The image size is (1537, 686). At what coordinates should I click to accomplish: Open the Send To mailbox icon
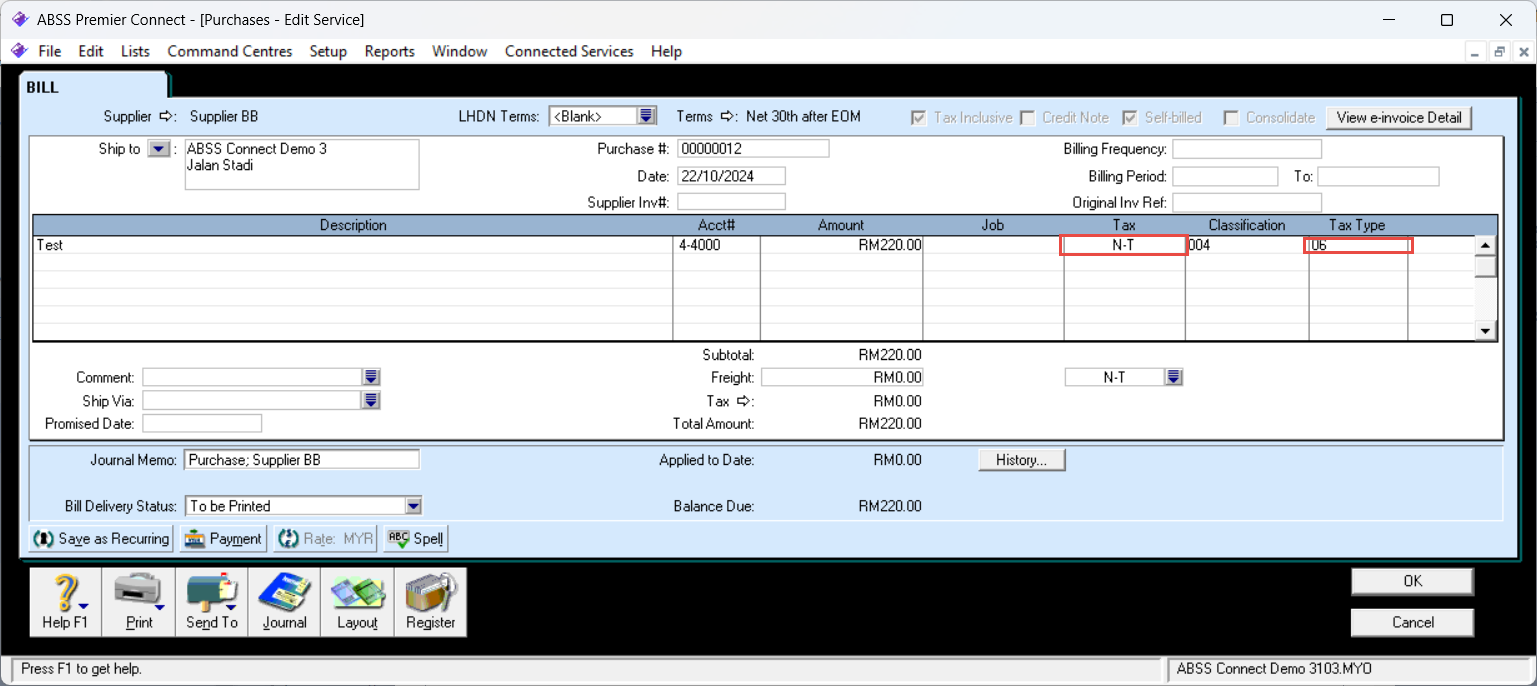click(x=212, y=593)
